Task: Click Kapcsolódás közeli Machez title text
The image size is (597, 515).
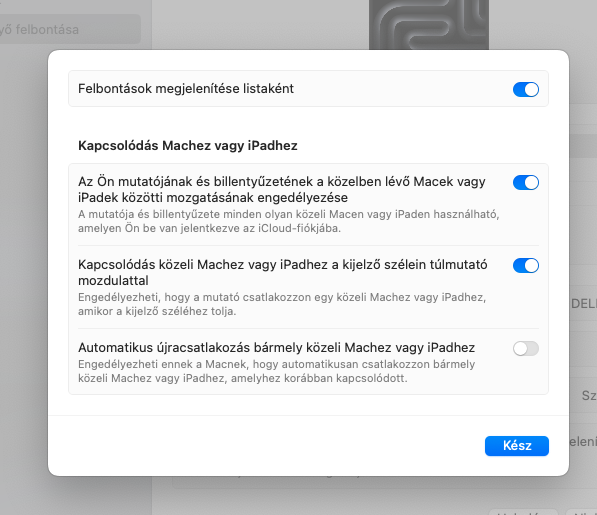Action: tap(283, 273)
